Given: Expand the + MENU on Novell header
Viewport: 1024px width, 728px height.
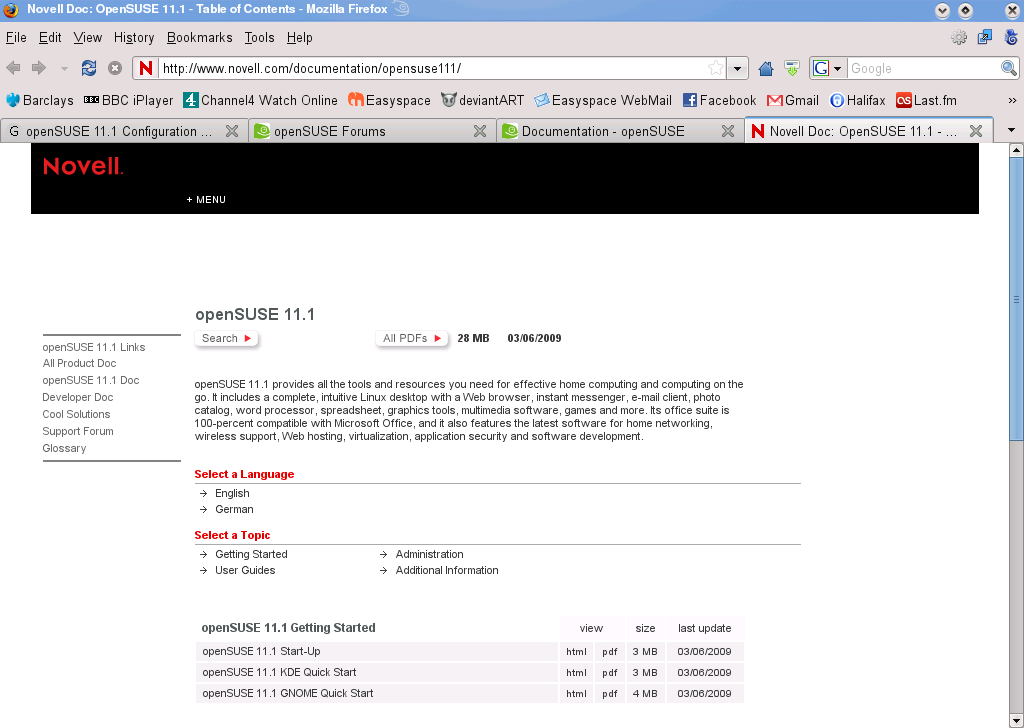Looking at the screenshot, I should [x=206, y=200].
